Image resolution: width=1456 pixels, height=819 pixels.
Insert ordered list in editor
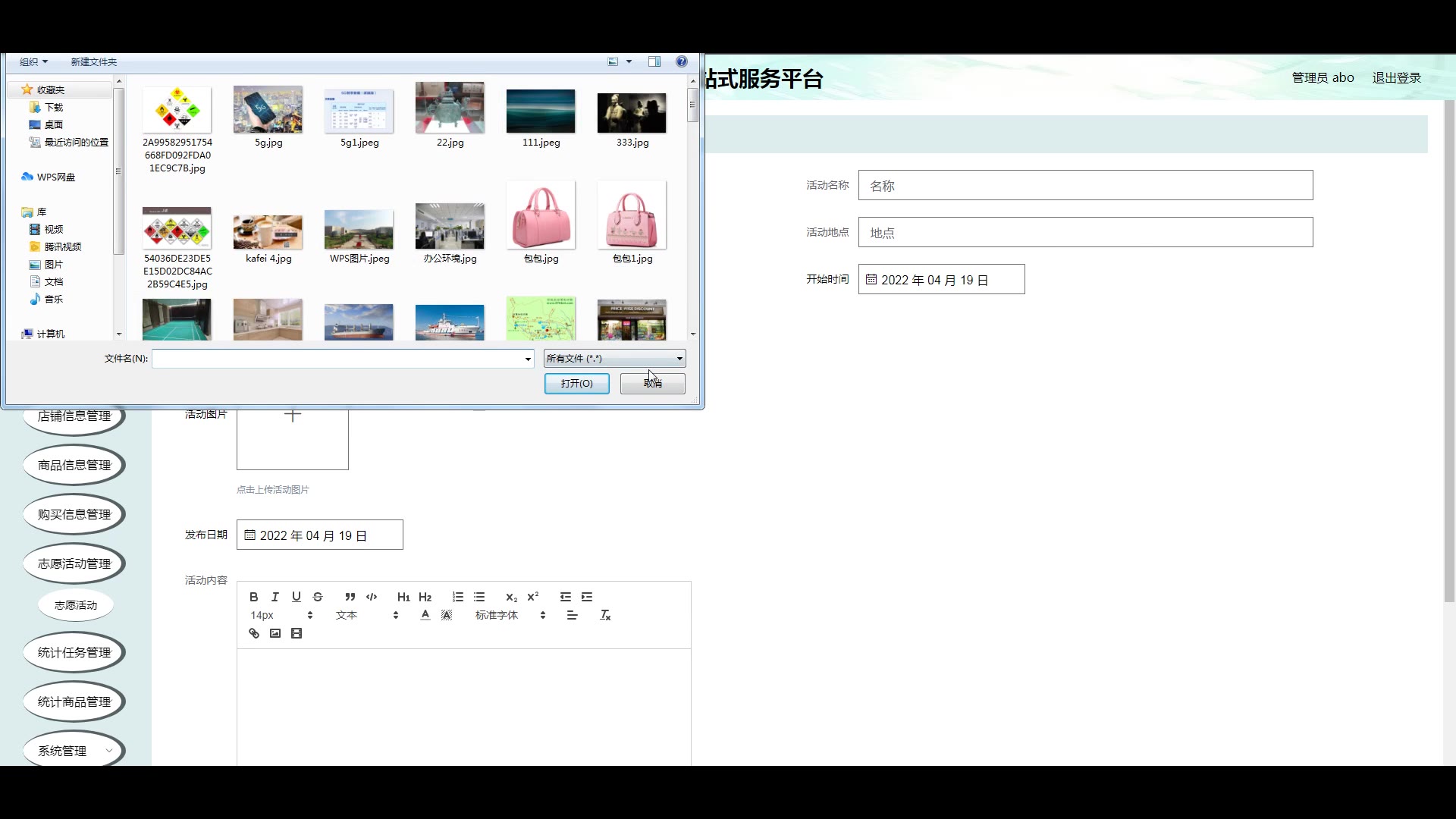pos(458,597)
